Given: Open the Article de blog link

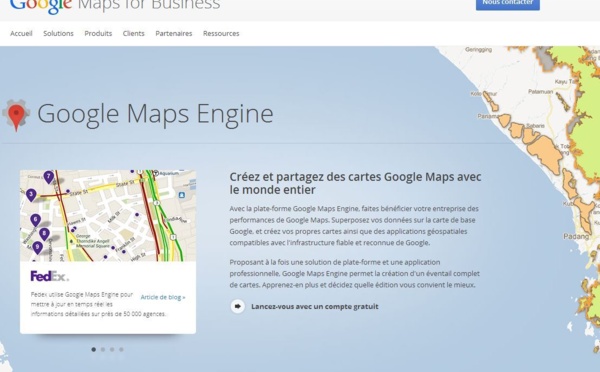Looking at the screenshot, I should click(163, 297).
